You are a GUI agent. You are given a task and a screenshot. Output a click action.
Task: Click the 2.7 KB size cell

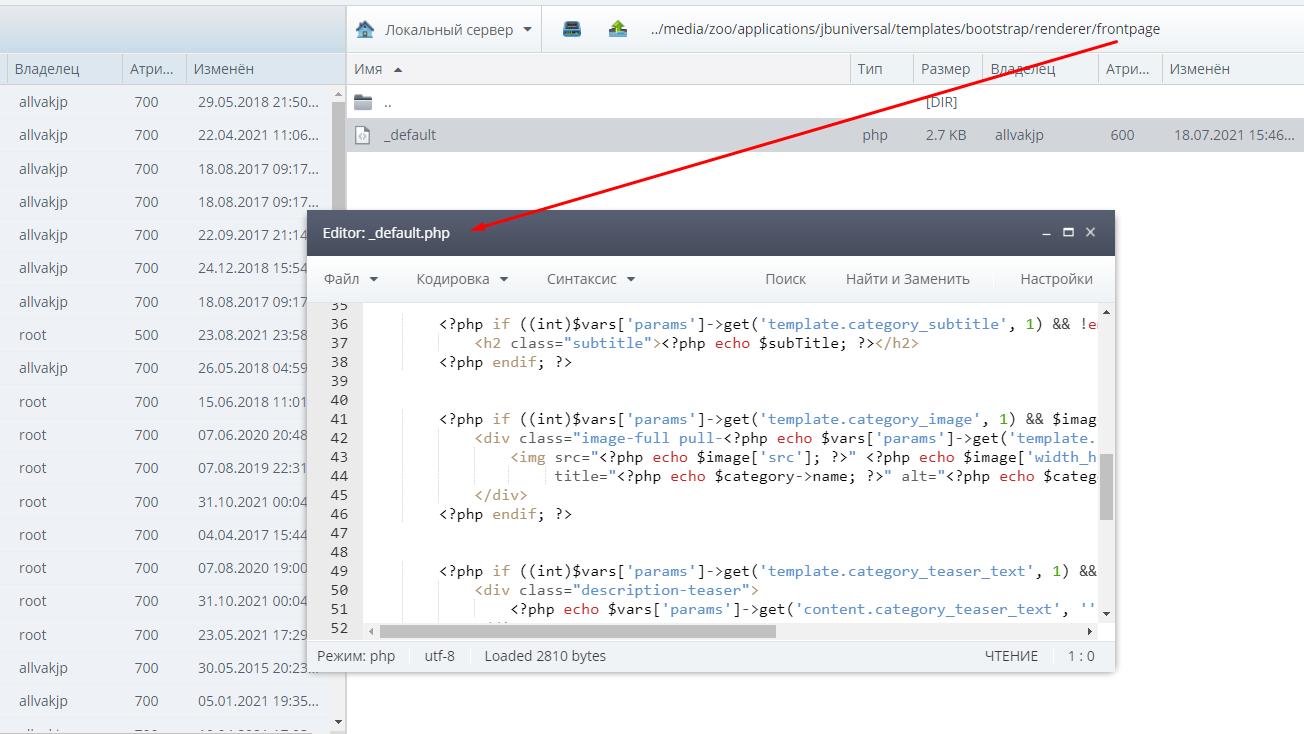[x=944, y=135]
